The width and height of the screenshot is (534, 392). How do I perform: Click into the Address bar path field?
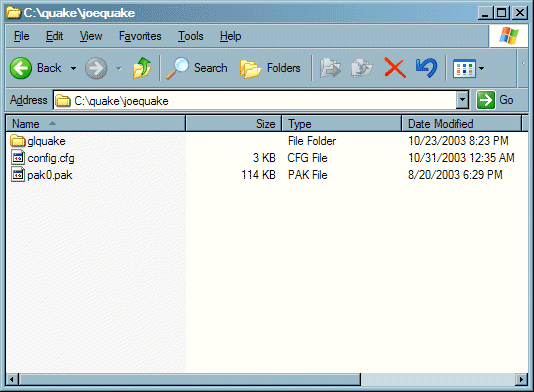pyautogui.click(x=255, y=100)
